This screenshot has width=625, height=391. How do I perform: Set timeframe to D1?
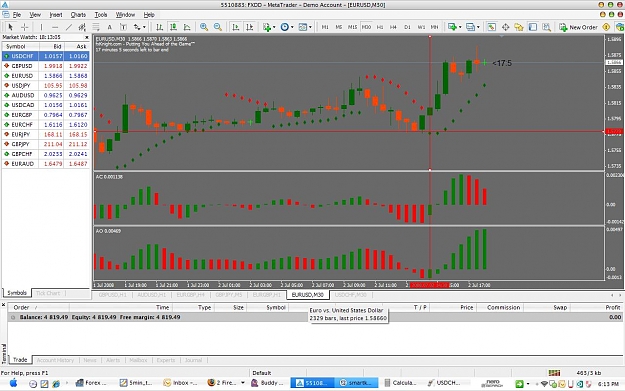point(407,27)
